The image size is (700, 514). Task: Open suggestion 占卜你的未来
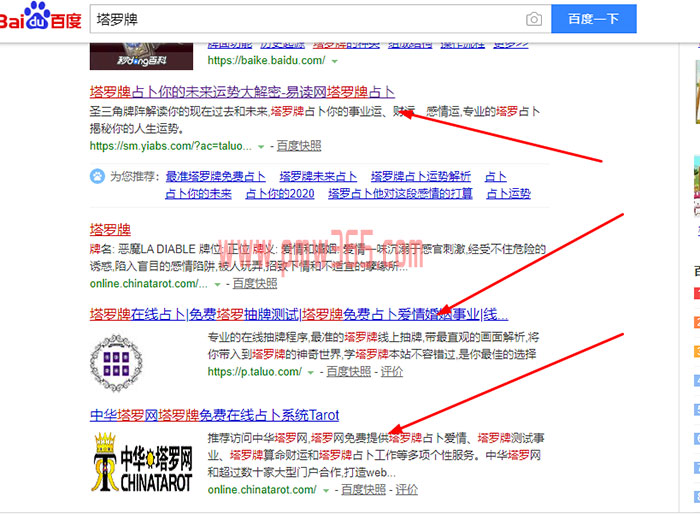(x=198, y=193)
